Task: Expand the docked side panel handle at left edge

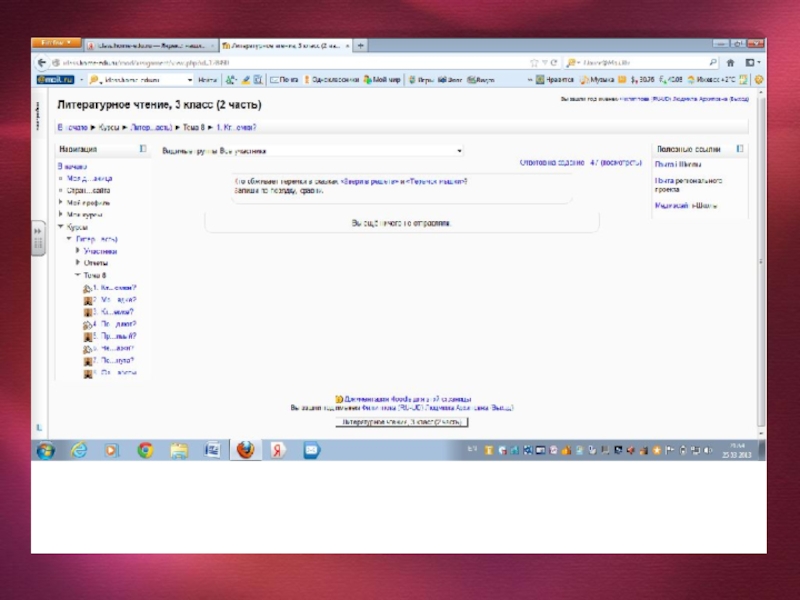Action: coord(40,232)
